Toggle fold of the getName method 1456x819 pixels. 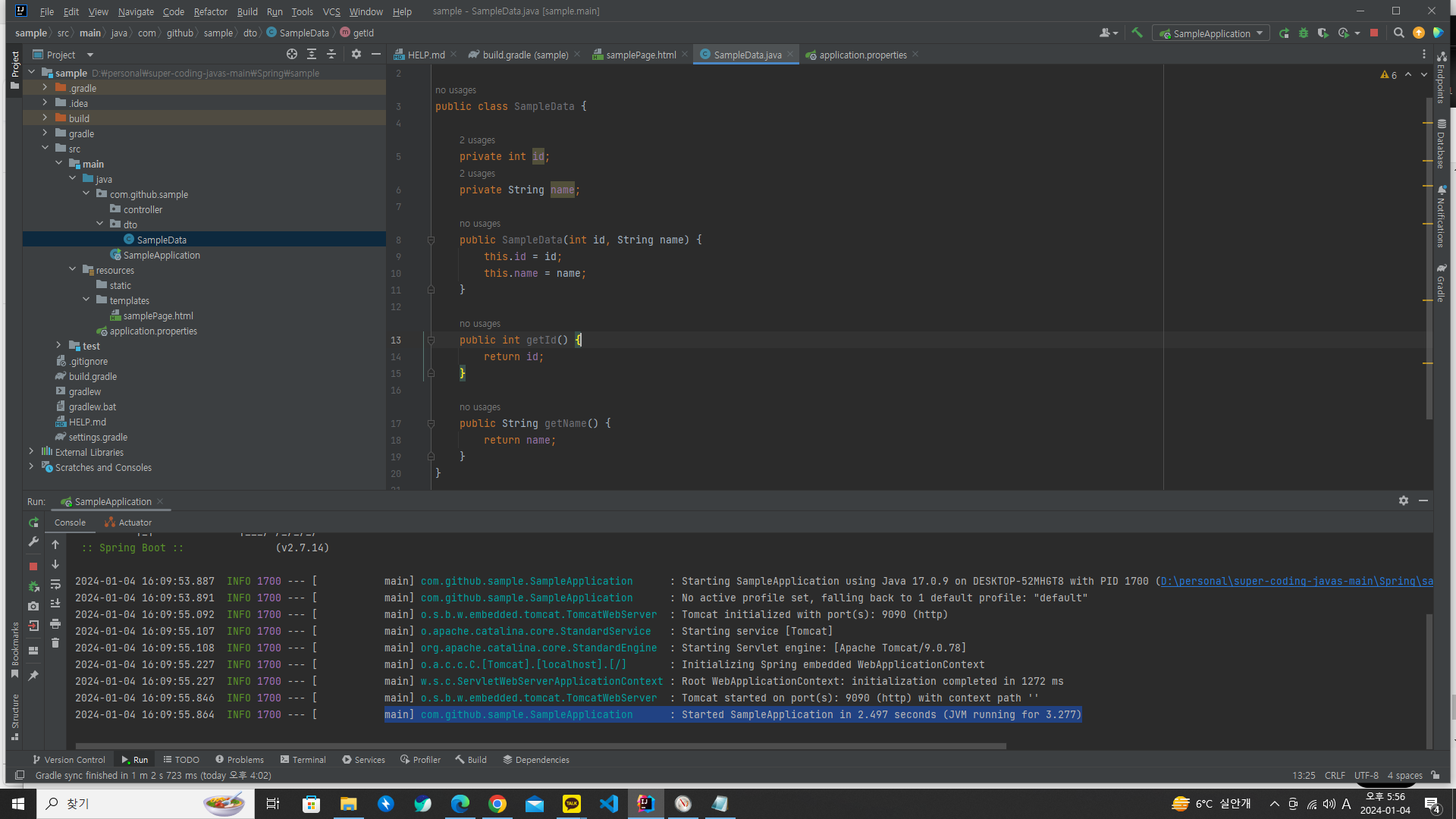431,423
